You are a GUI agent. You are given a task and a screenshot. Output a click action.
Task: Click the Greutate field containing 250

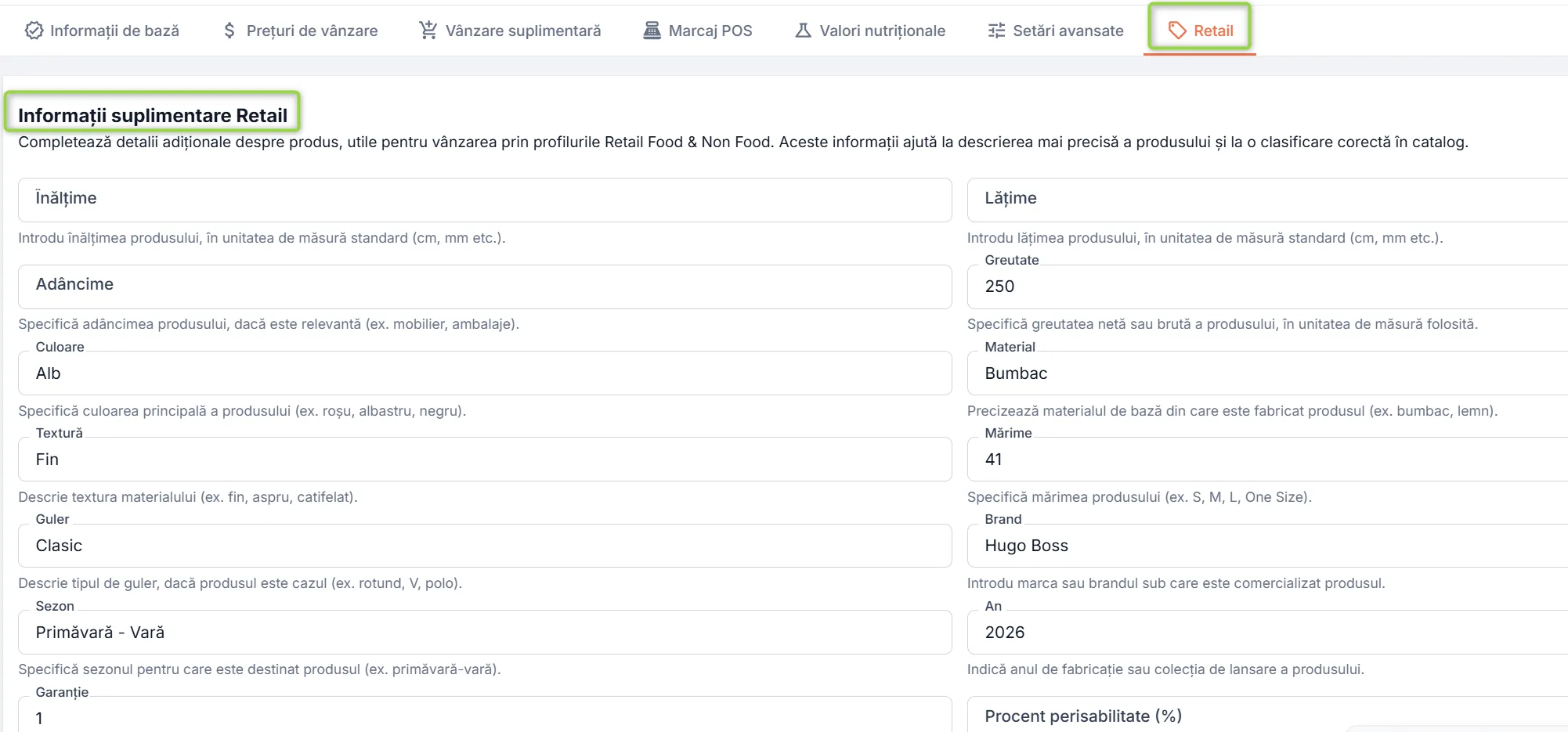coord(1267,287)
